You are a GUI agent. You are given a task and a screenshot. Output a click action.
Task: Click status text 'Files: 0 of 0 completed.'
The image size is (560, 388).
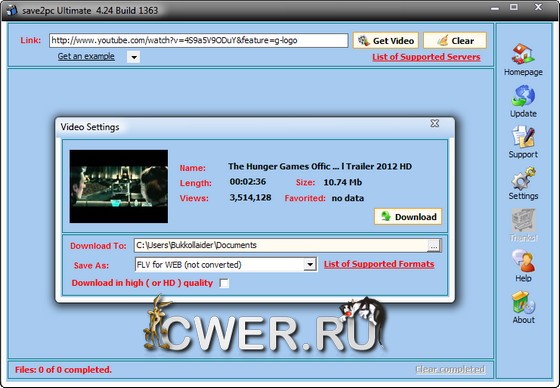pos(63,369)
